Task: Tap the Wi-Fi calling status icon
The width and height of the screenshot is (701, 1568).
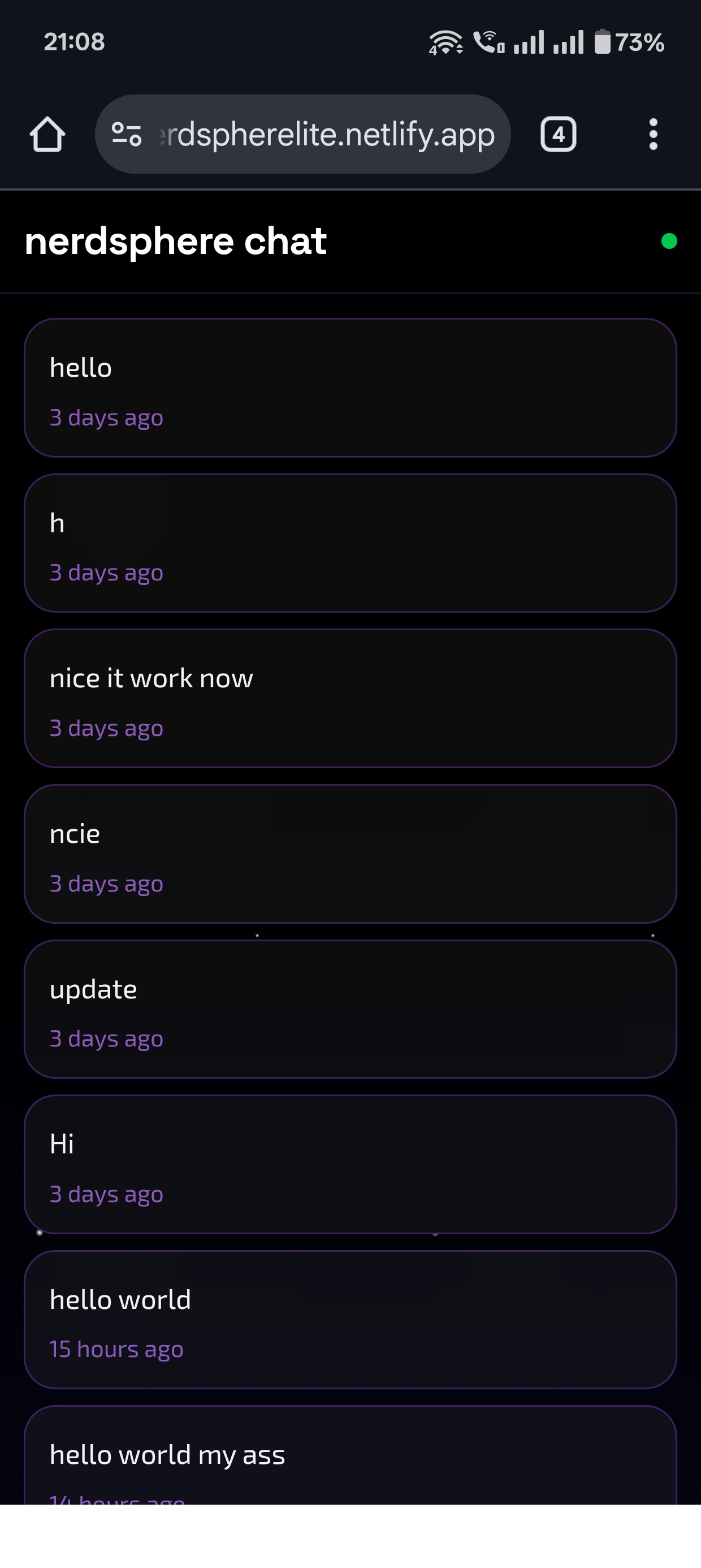Action: point(488,42)
